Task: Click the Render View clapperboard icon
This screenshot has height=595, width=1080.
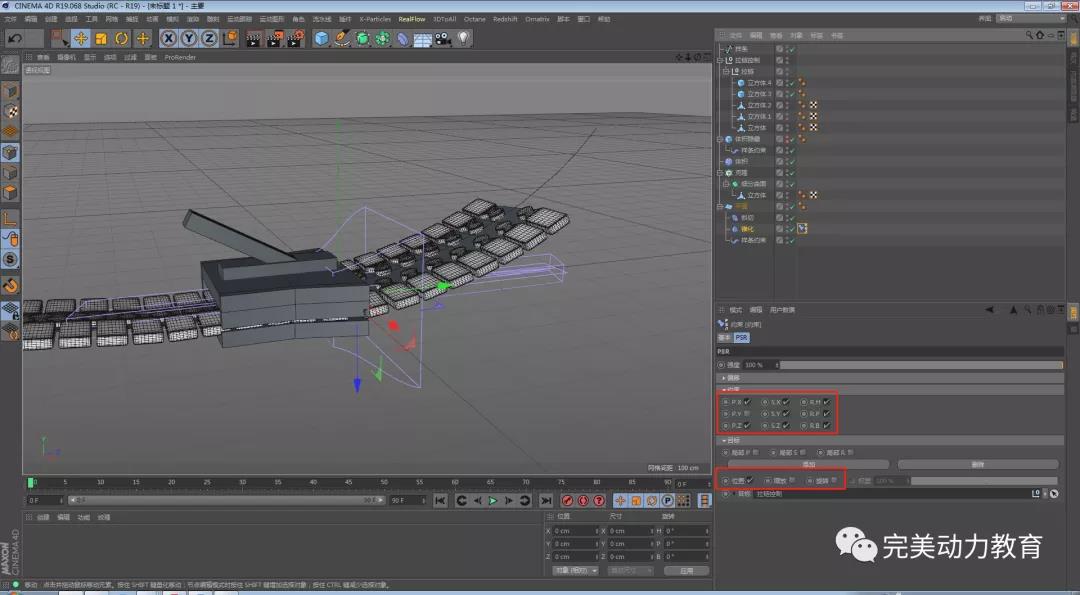Action: coord(253,38)
